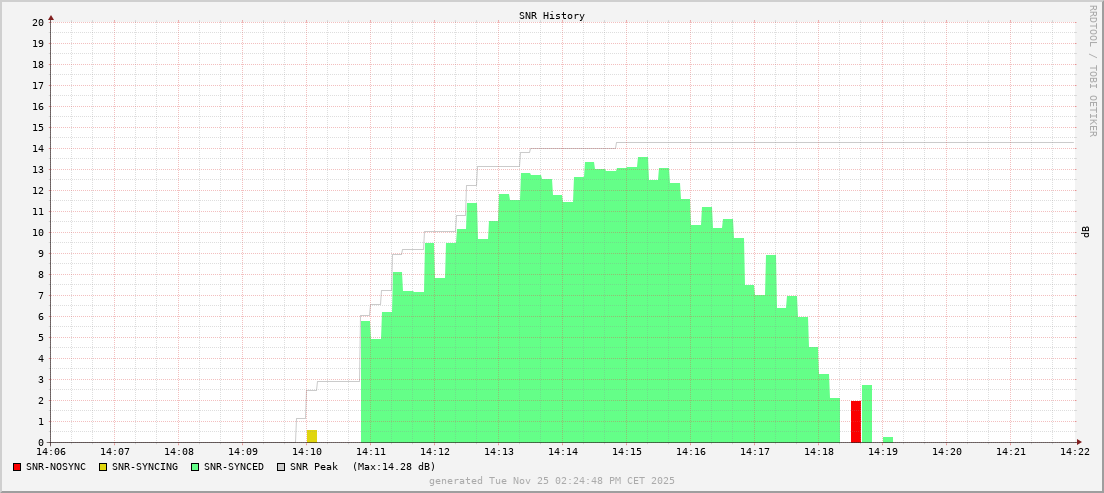Click the arrow at top of vertical axis
Viewport: 1104px width, 493px height.
point(51,17)
